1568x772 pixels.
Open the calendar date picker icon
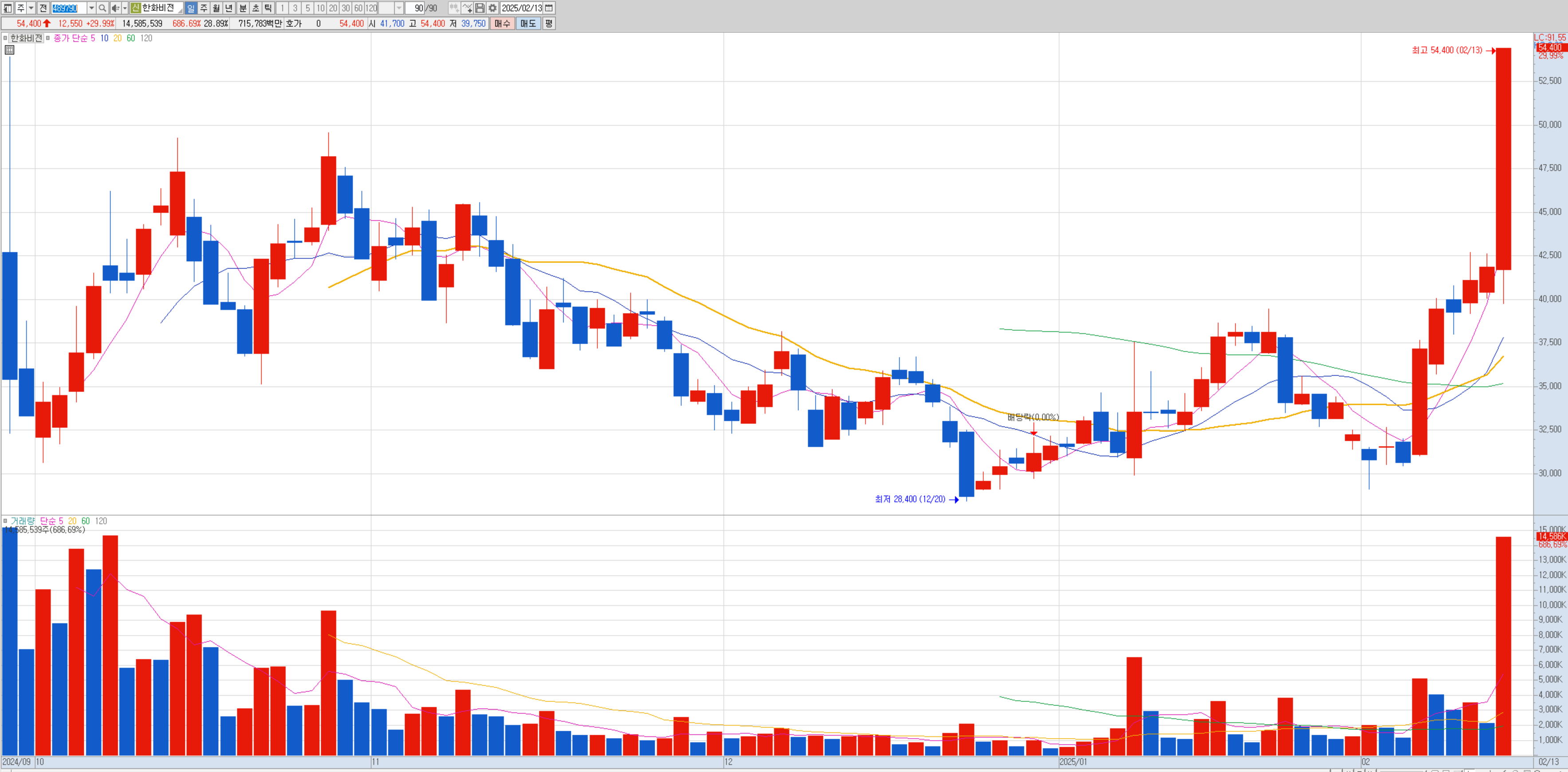pos(549,8)
